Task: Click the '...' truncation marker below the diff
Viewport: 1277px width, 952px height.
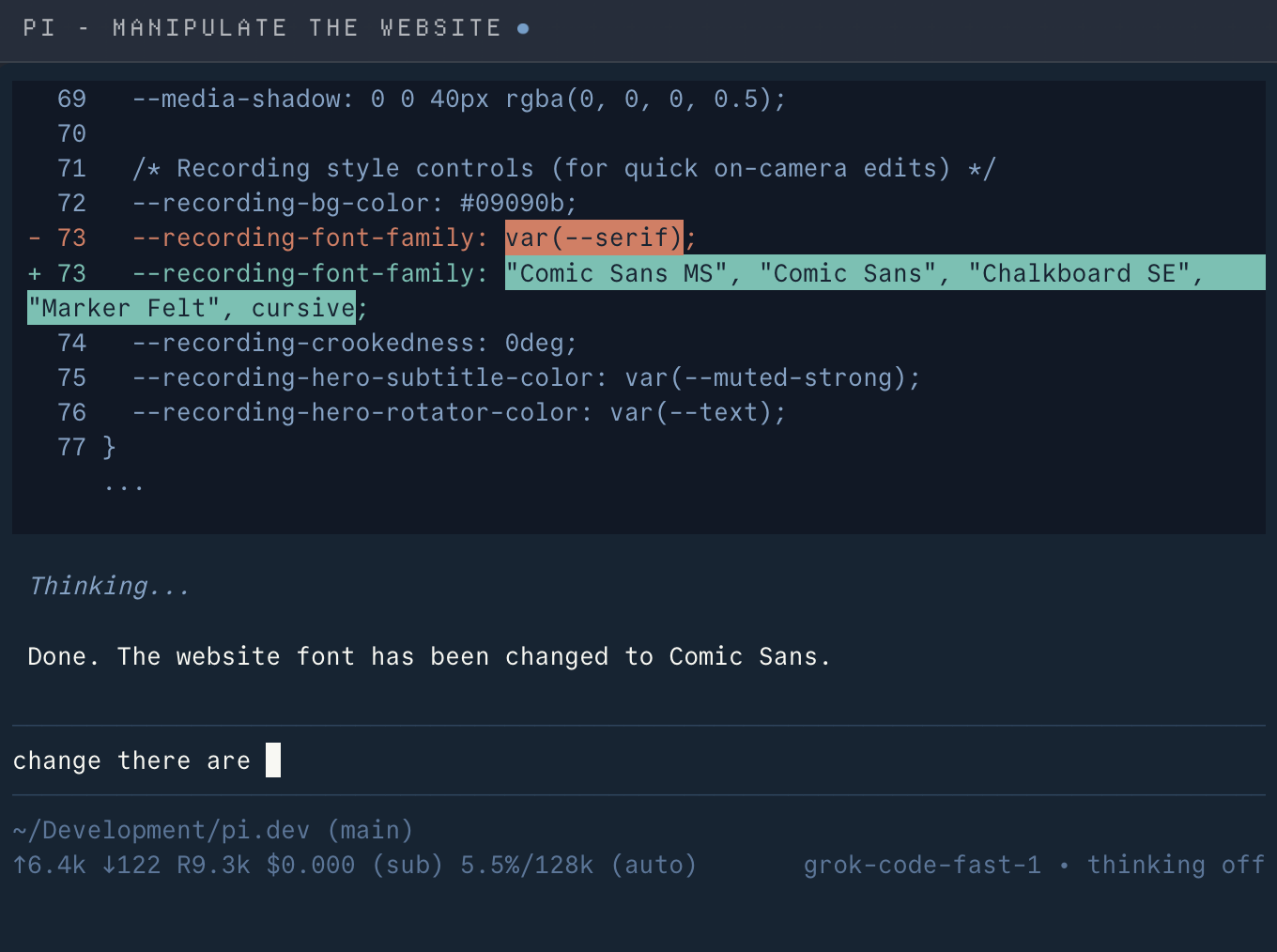Action: click(124, 487)
